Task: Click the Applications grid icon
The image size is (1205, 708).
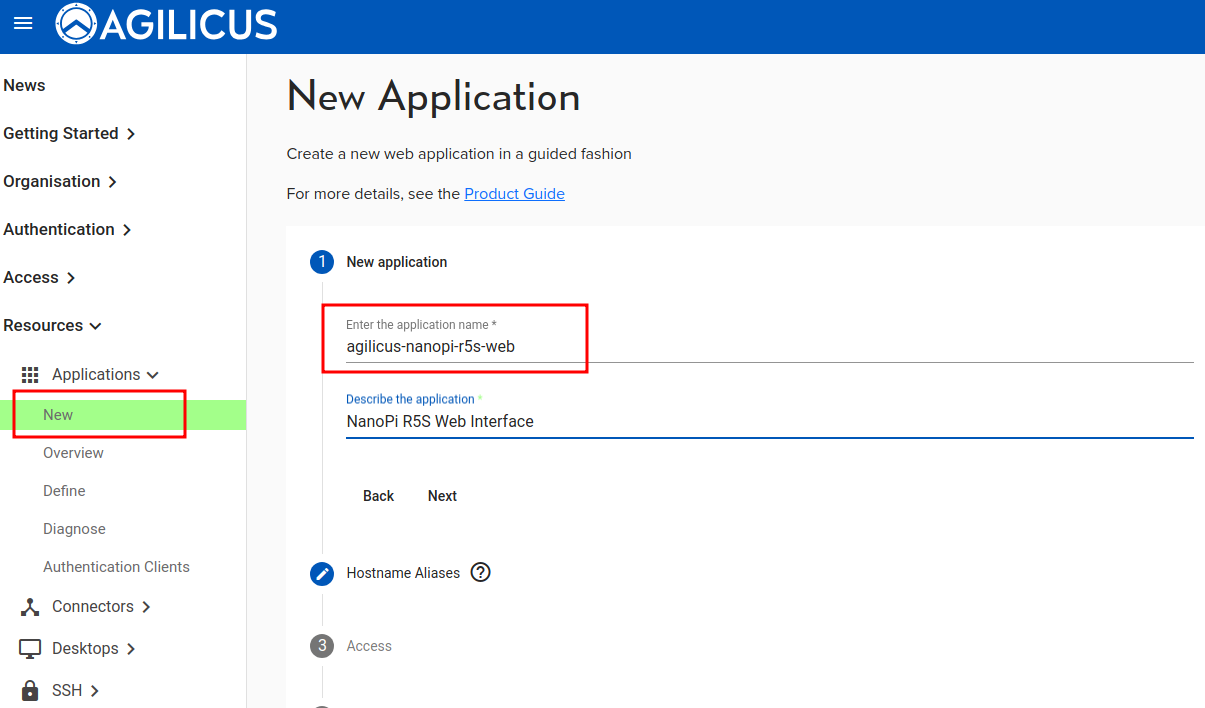Action: [30, 375]
